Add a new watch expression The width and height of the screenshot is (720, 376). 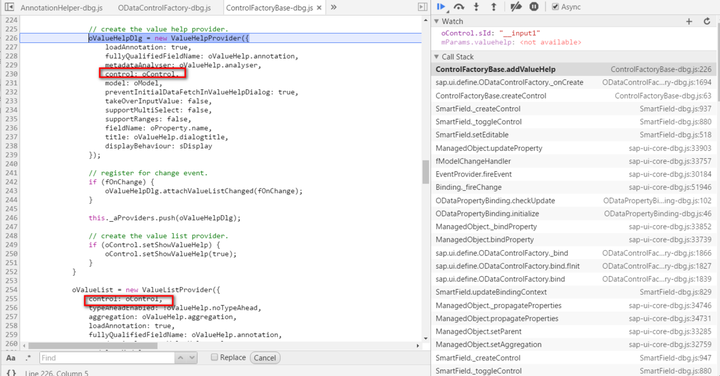689,22
